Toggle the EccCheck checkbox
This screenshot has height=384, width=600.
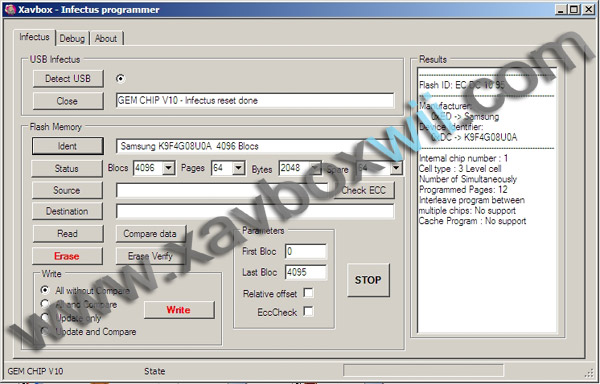click(308, 311)
